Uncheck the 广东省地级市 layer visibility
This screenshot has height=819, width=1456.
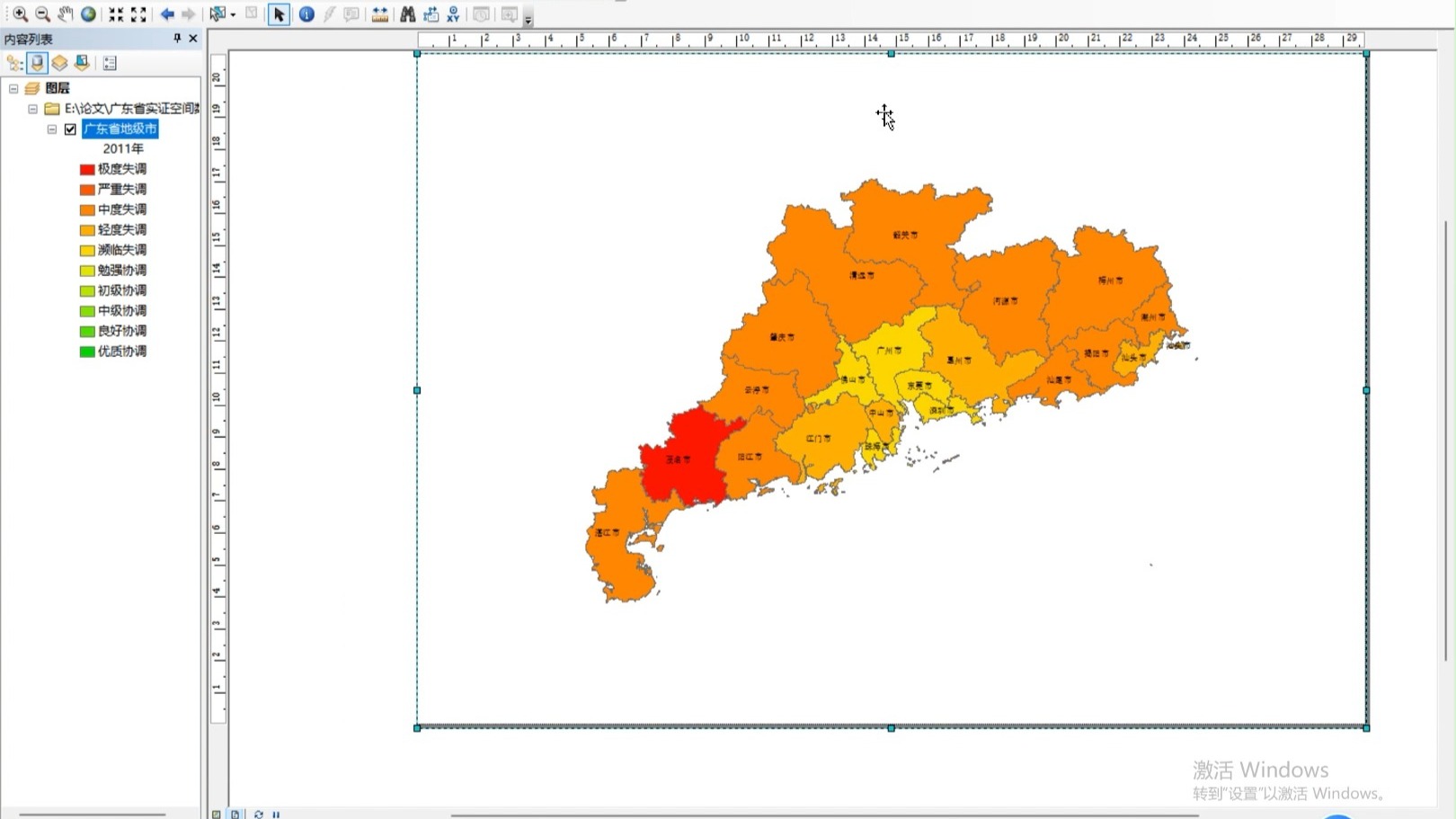coord(69,129)
